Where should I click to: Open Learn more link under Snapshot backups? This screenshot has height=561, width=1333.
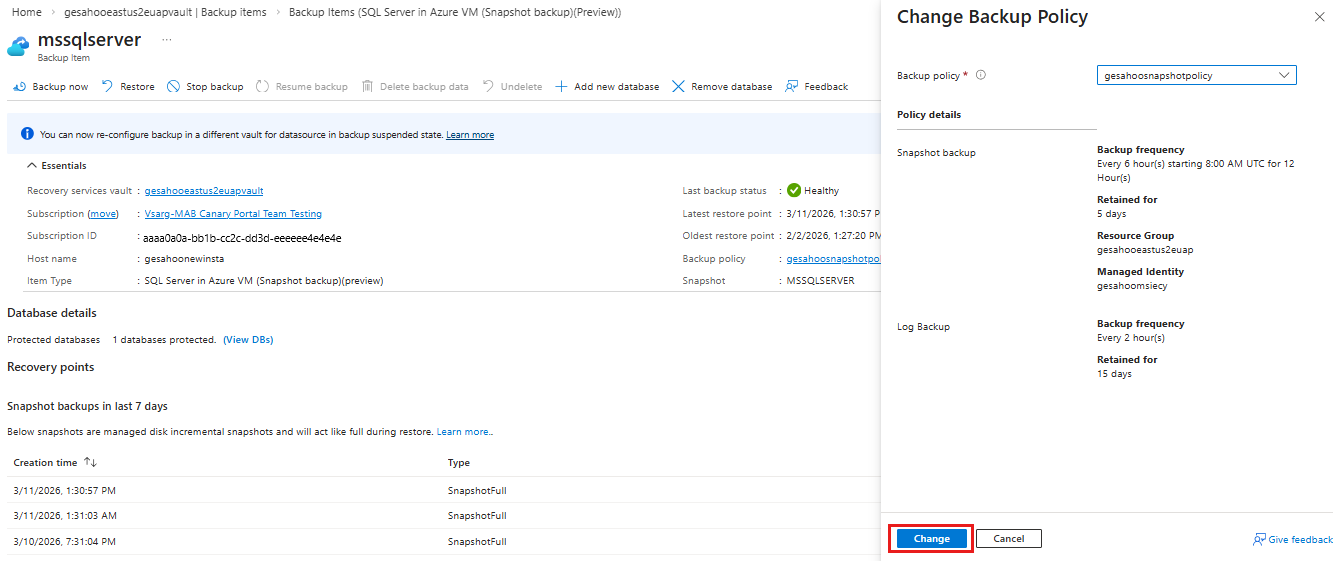[x=465, y=432]
